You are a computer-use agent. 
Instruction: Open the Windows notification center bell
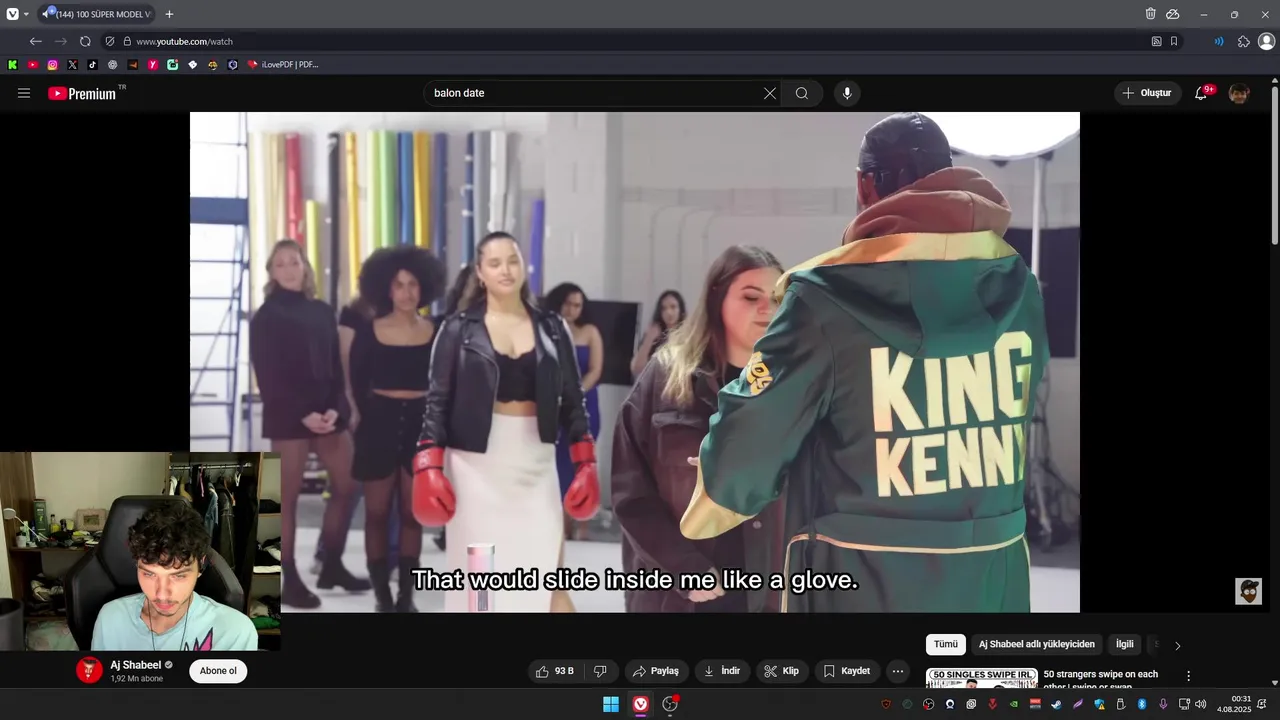(x=1262, y=704)
